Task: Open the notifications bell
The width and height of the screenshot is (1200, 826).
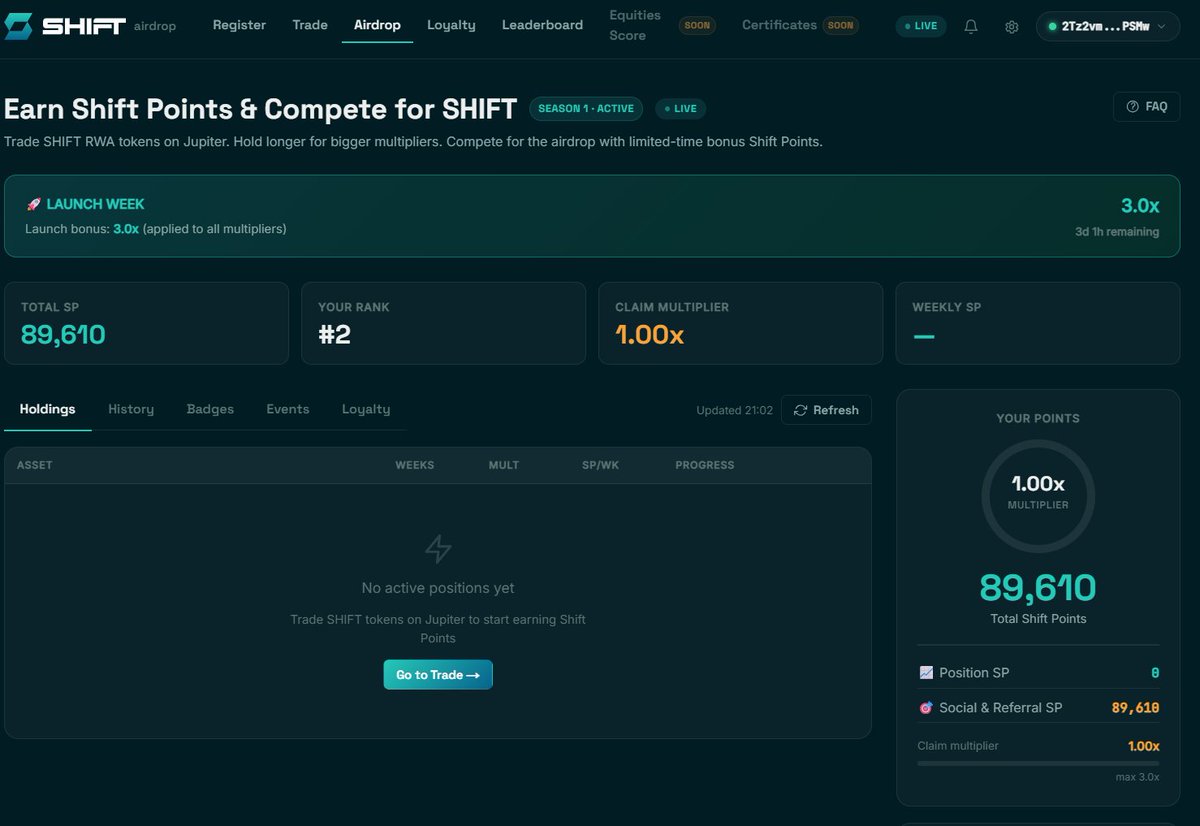Action: 971,27
